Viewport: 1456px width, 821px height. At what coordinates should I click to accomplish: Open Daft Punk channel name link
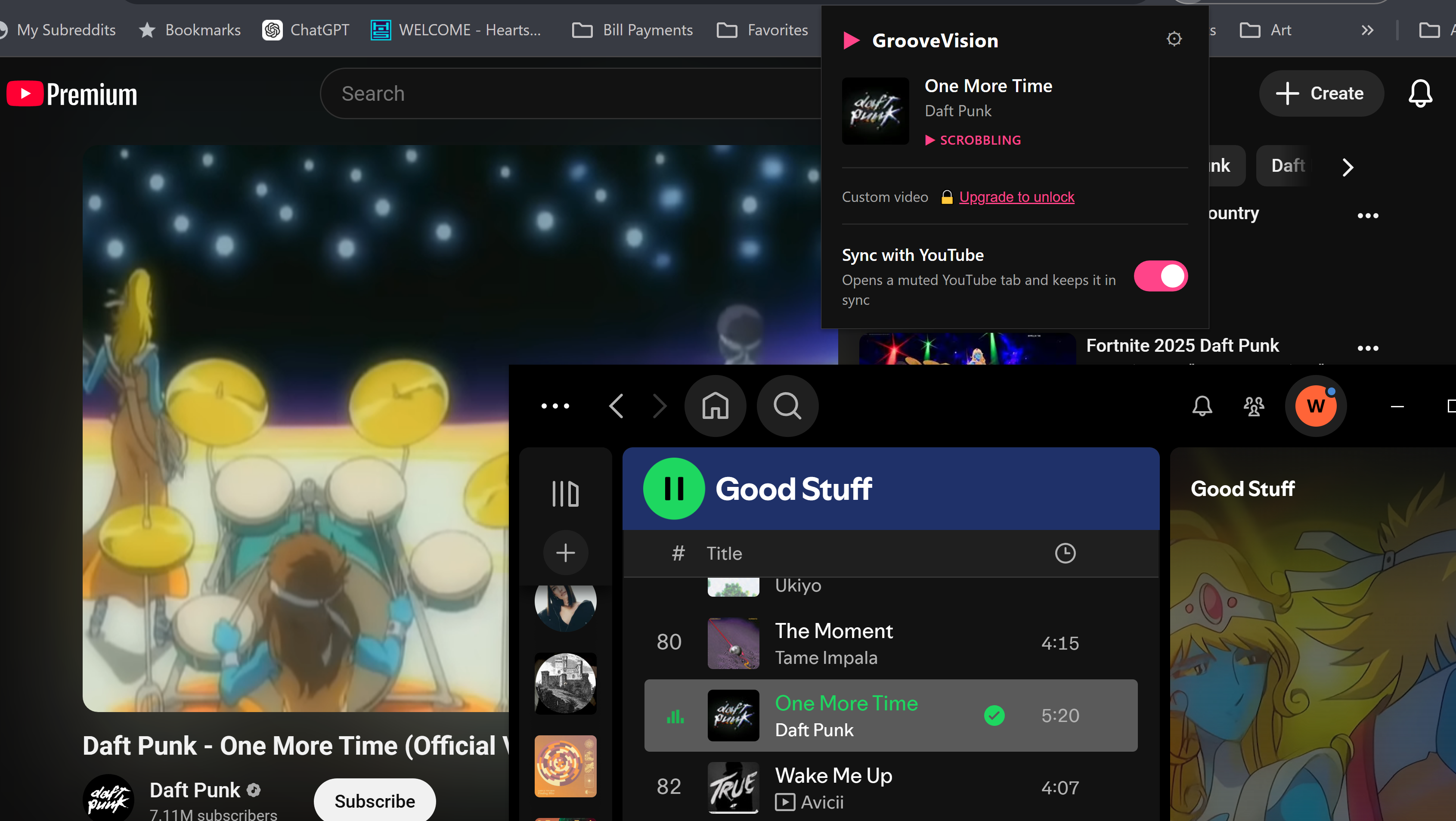[x=195, y=790]
